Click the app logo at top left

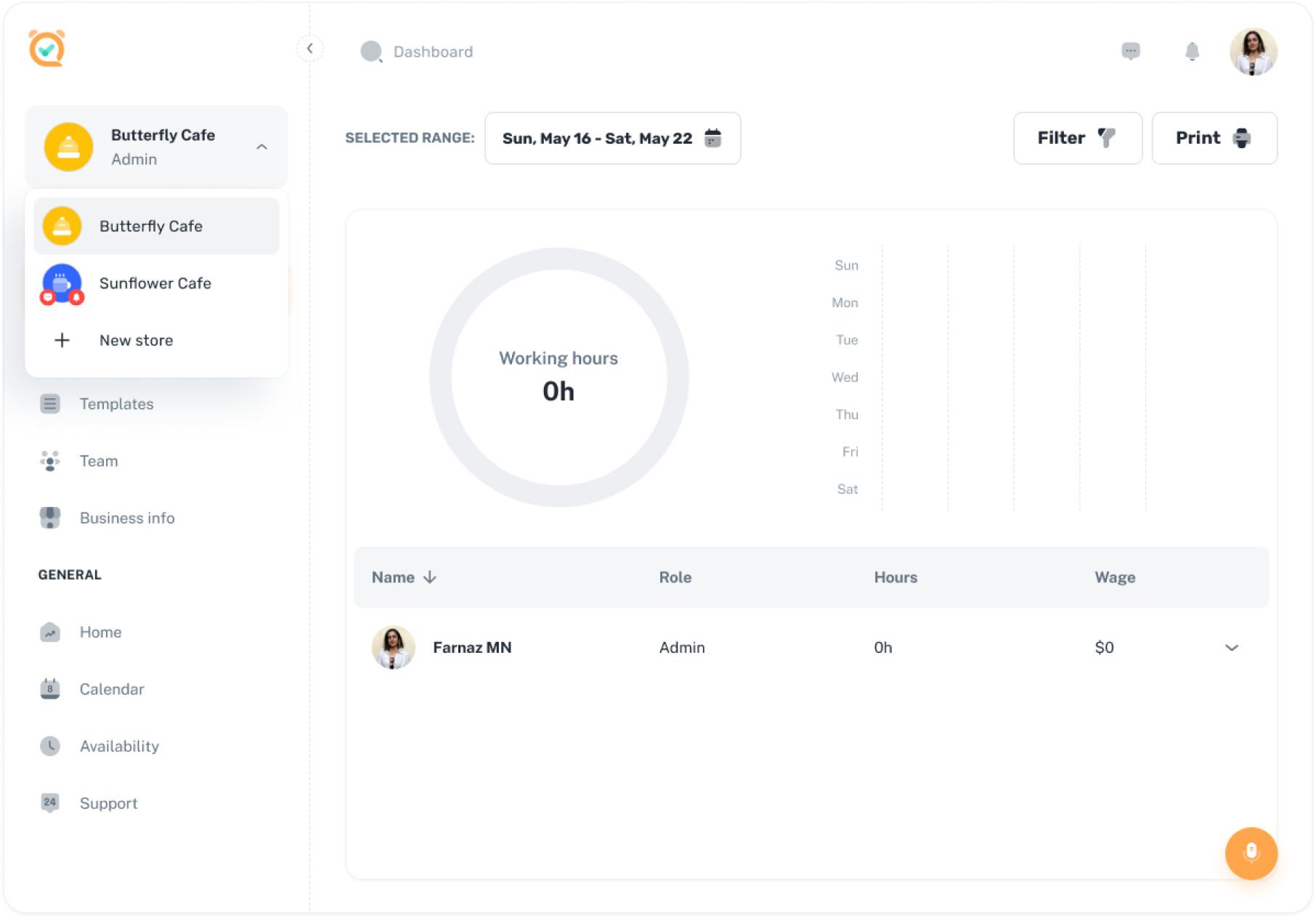(x=48, y=49)
